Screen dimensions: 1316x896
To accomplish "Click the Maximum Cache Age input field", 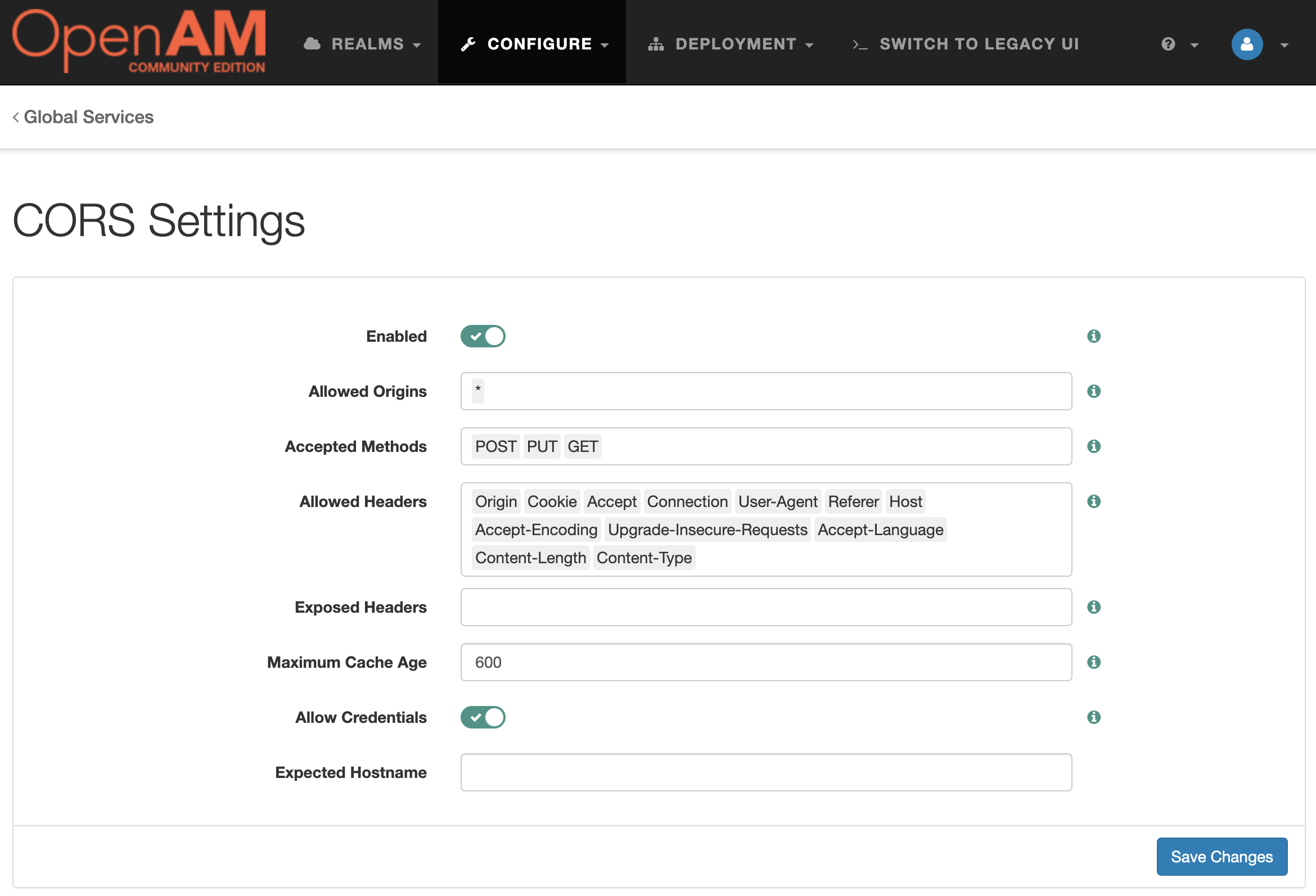I will click(x=765, y=661).
